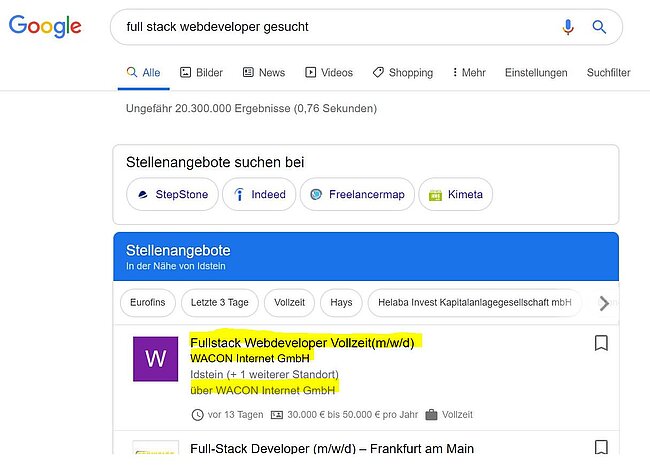
Task: Switch to the Bilder tab
Action: click(x=201, y=73)
